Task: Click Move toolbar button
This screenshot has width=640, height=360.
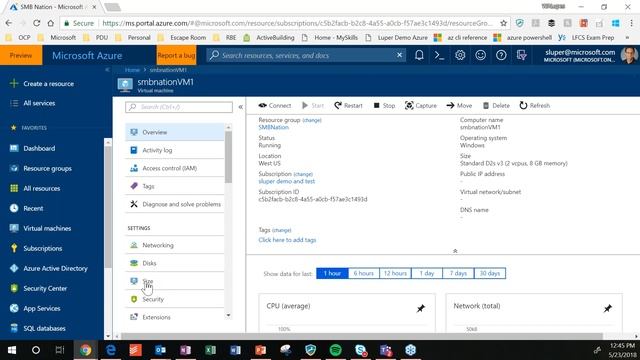Action: (x=459, y=106)
